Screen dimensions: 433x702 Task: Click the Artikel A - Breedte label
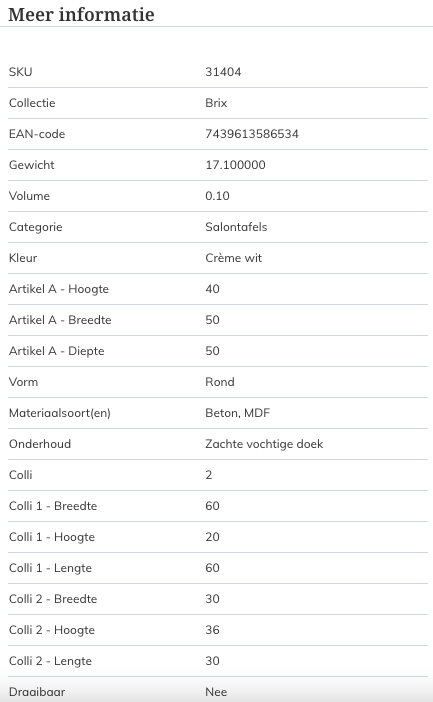tap(60, 320)
